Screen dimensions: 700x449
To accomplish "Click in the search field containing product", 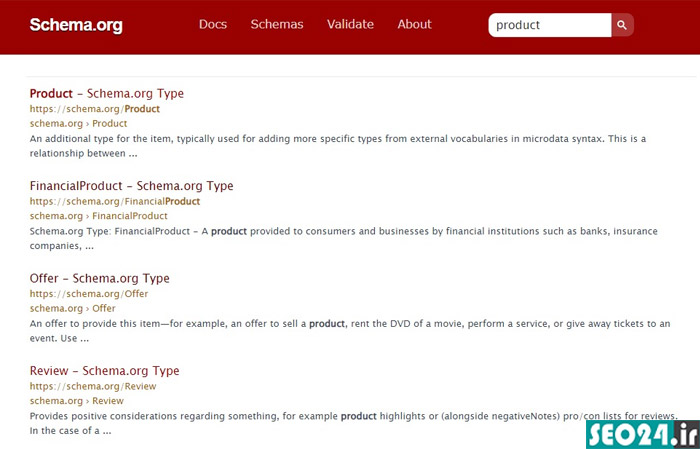I will pos(550,25).
